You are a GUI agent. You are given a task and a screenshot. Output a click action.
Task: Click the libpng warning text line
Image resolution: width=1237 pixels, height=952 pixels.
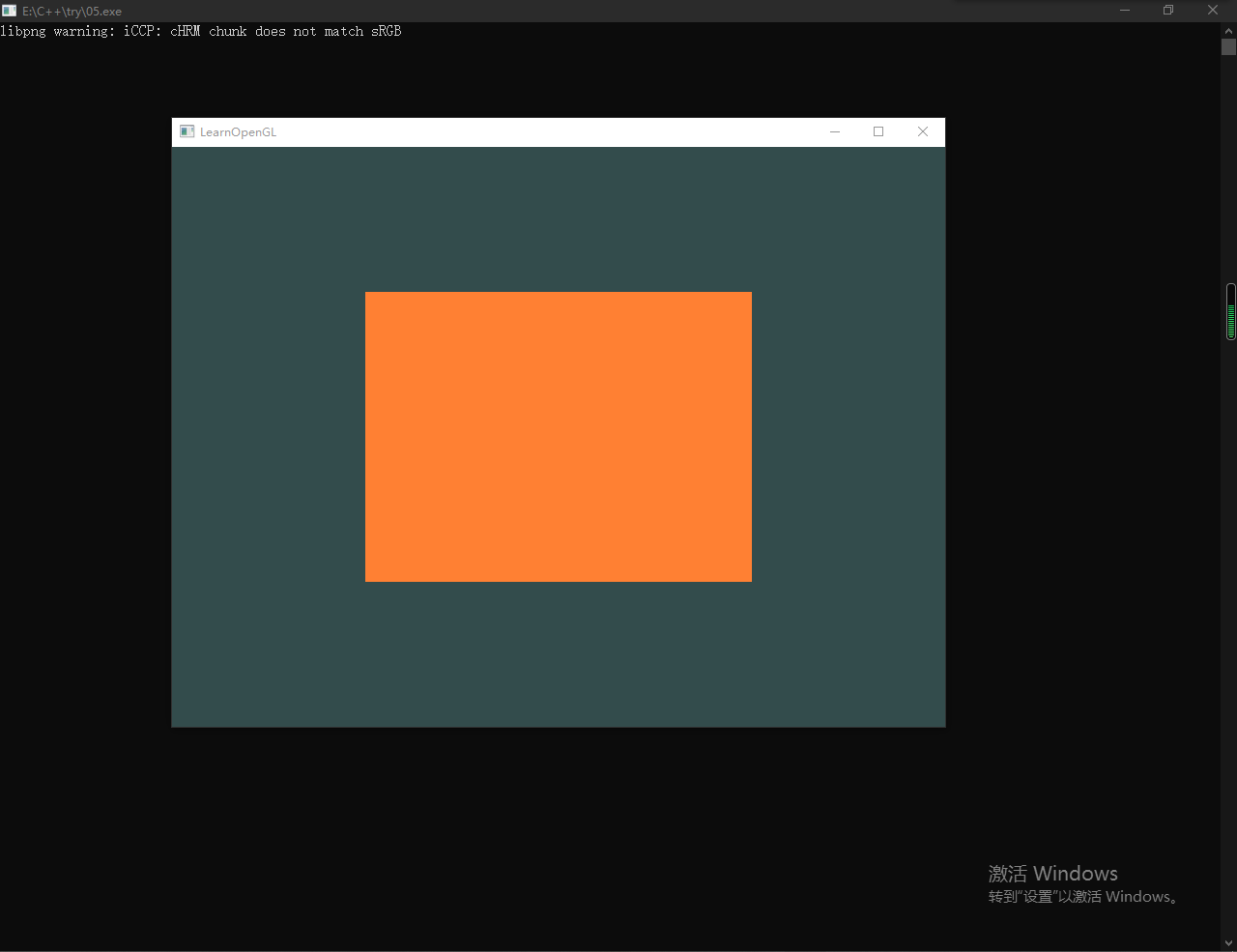201,31
